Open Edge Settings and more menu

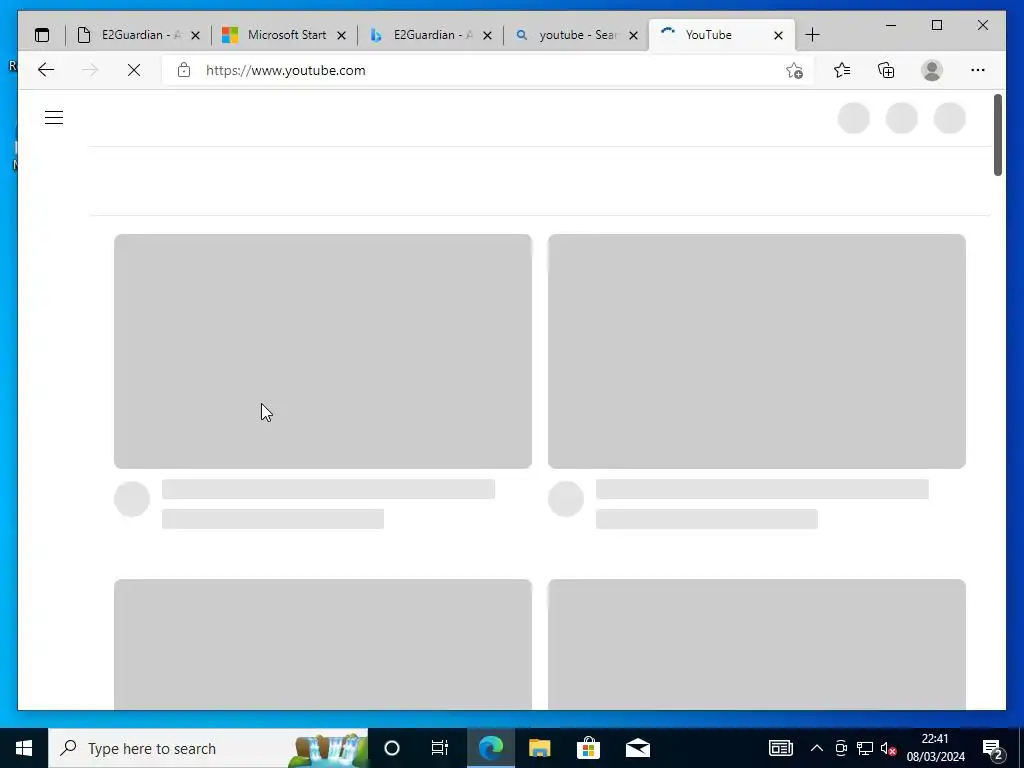pos(978,70)
